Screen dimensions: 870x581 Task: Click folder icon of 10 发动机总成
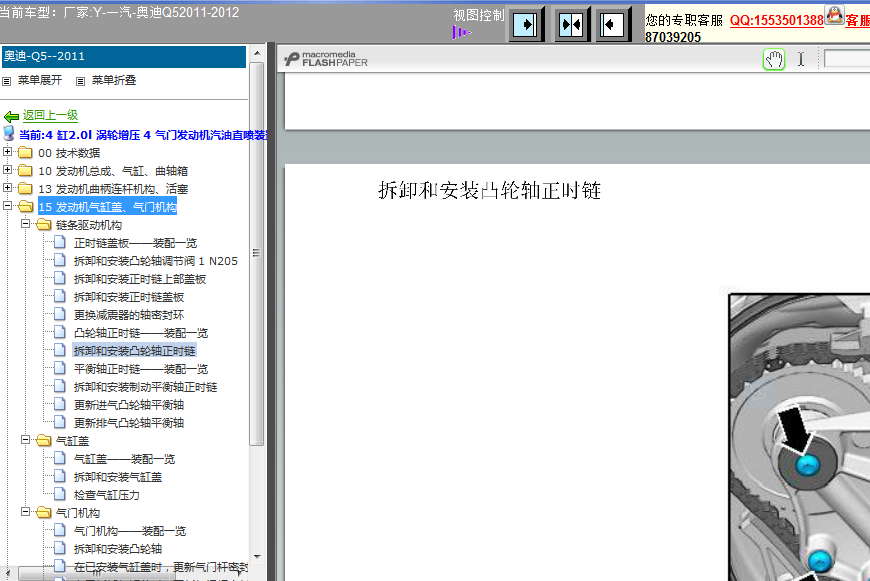click(x=25, y=170)
